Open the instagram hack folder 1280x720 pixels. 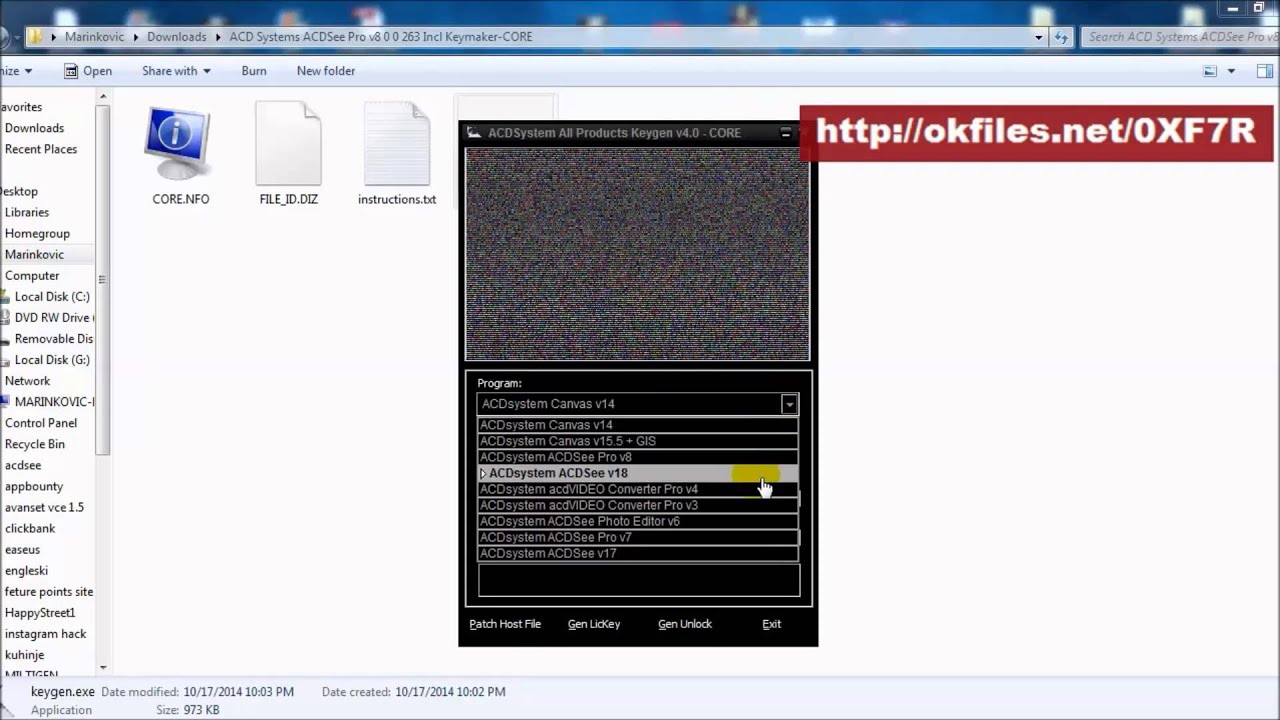click(x=45, y=633)
